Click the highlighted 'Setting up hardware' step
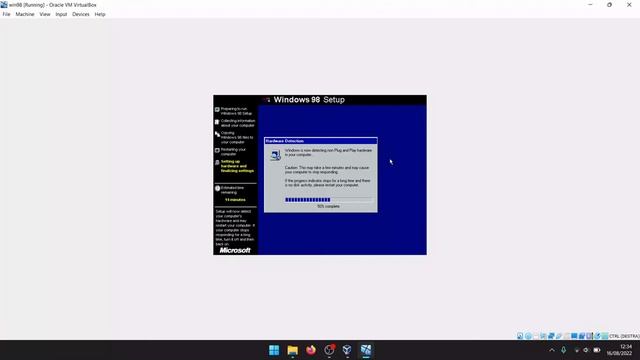Screen dimensions: 640x360 point(234,166)
